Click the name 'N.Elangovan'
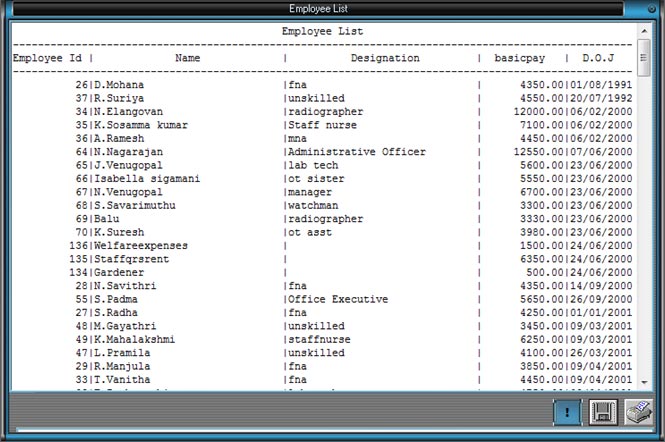 click(128, 112)
